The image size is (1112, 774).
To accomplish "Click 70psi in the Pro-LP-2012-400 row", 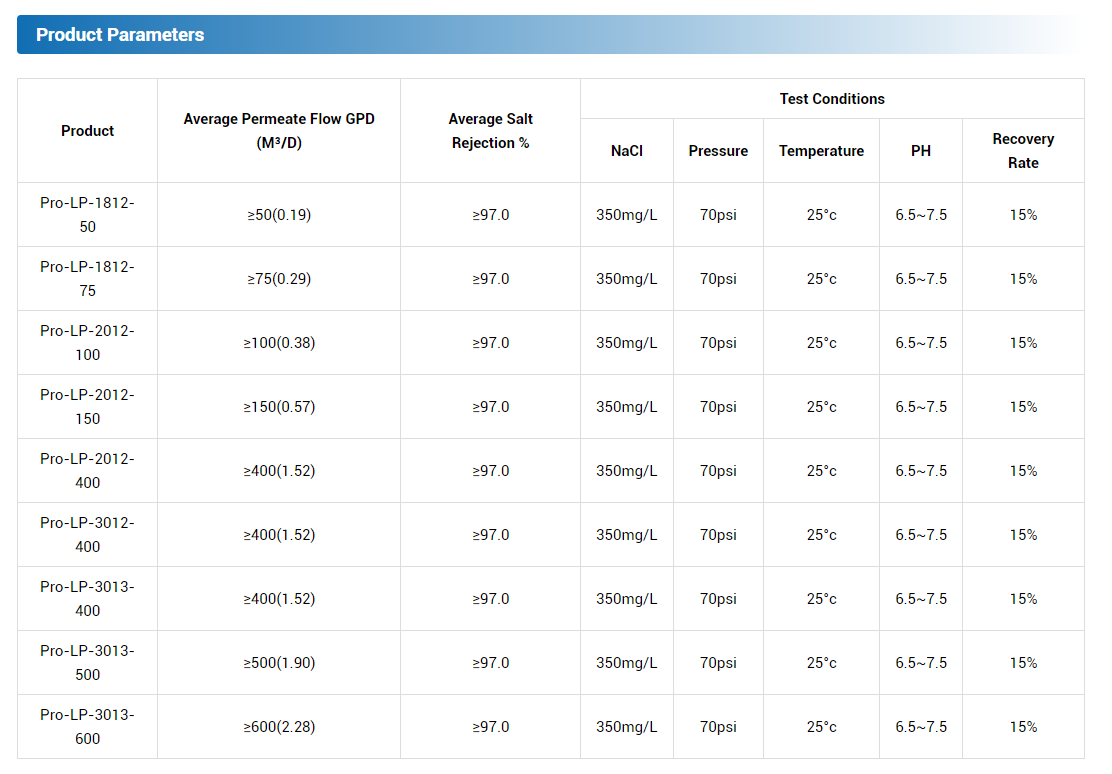I will [718, 470].
